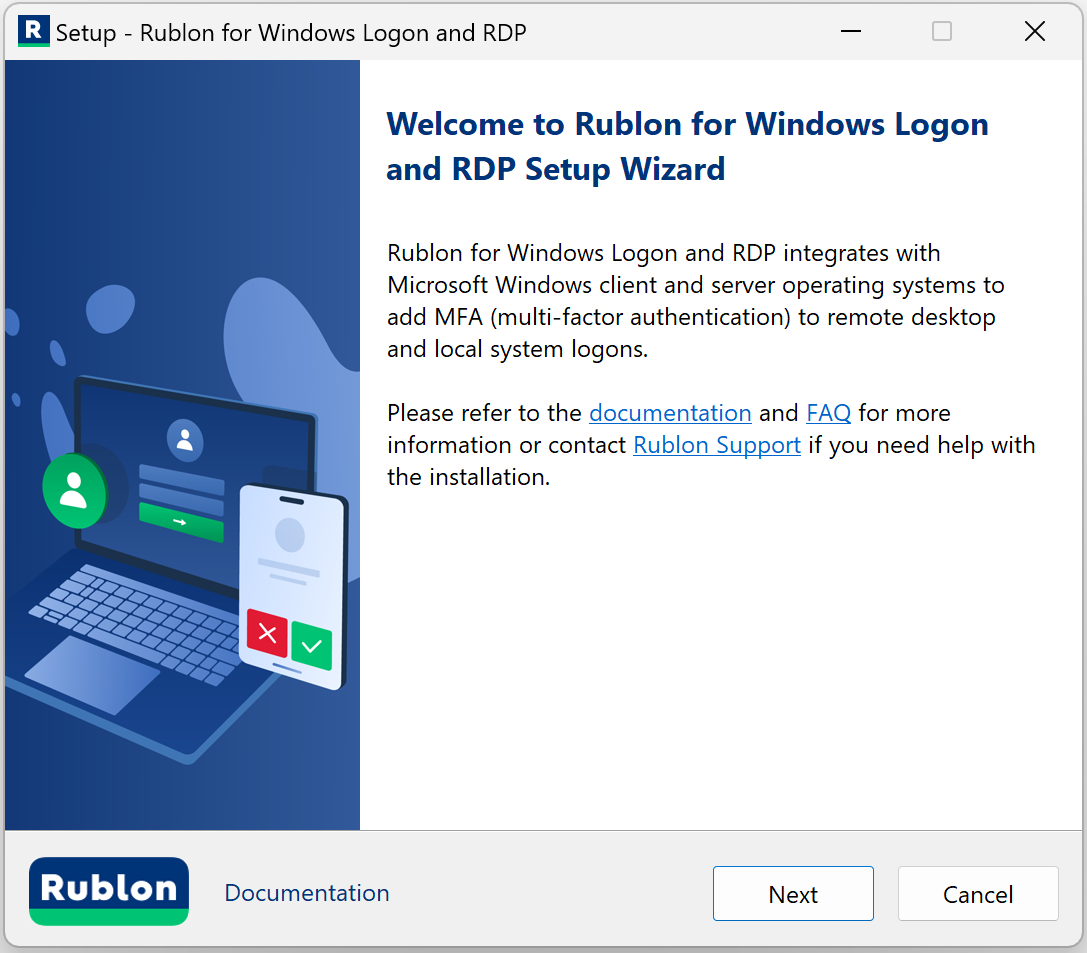Screen dimensions: 1087x953
Task: Follow the Rublon Support link
Action: [717, 445]
